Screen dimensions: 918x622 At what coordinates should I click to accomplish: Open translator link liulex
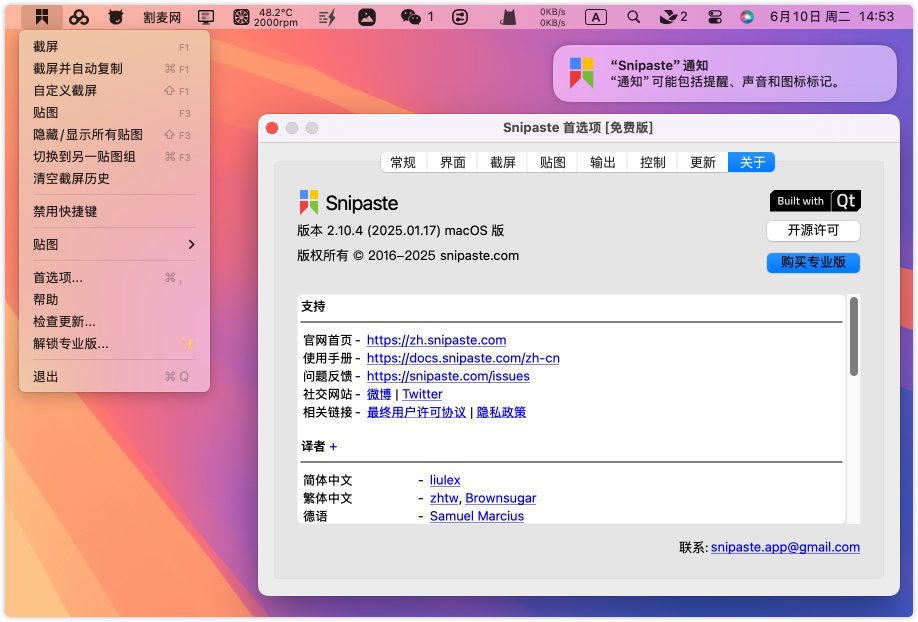pos(445,480)
